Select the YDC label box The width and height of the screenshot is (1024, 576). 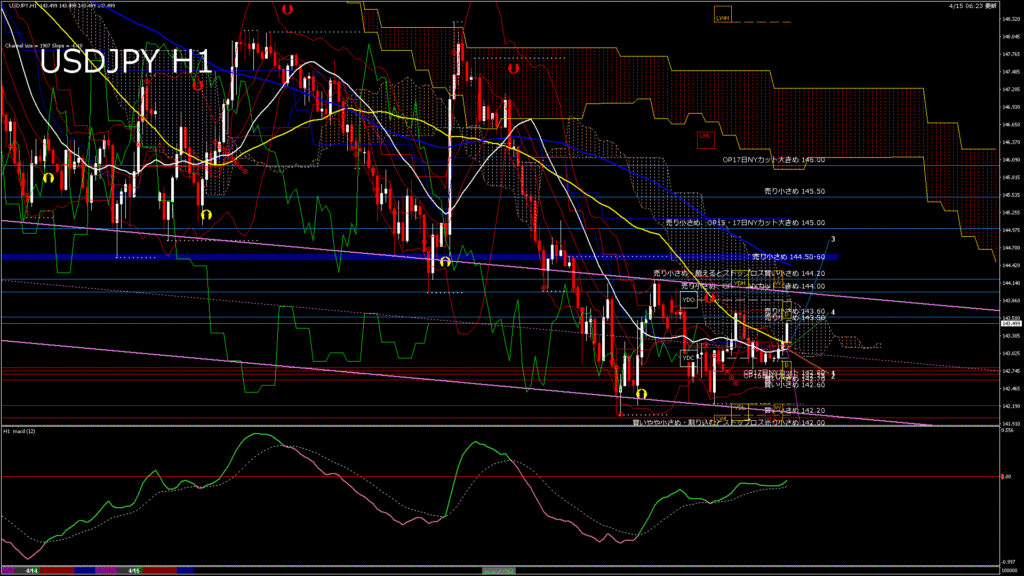click(x=688, y=357)
